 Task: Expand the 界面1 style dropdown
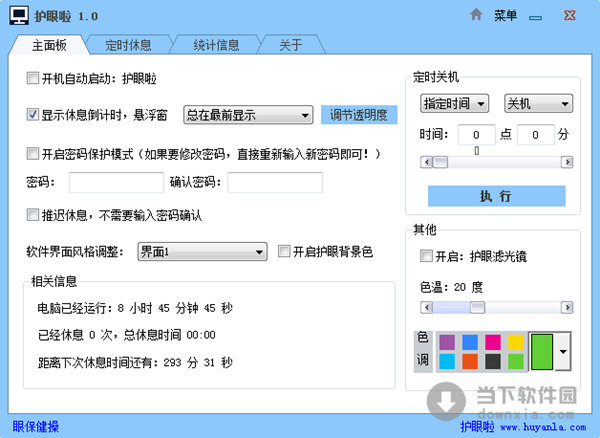pyautogui.click(x=202, y=252)
